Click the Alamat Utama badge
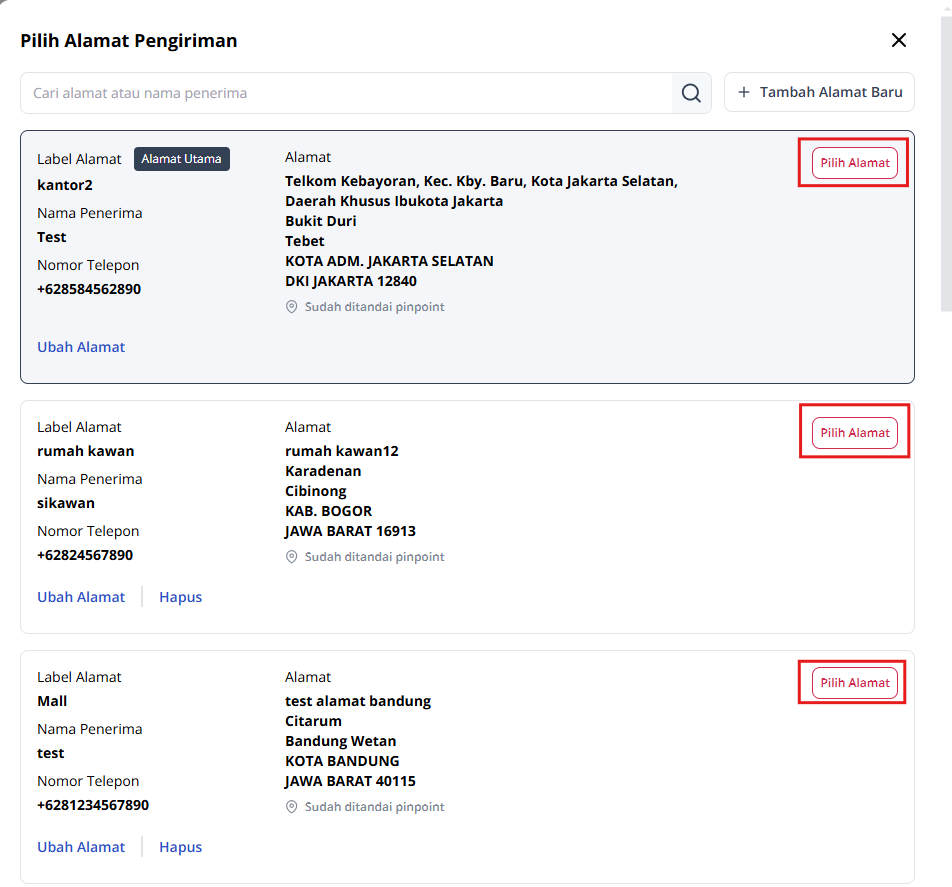This screenshot has width=952, height=887. [x=181, y=159]
